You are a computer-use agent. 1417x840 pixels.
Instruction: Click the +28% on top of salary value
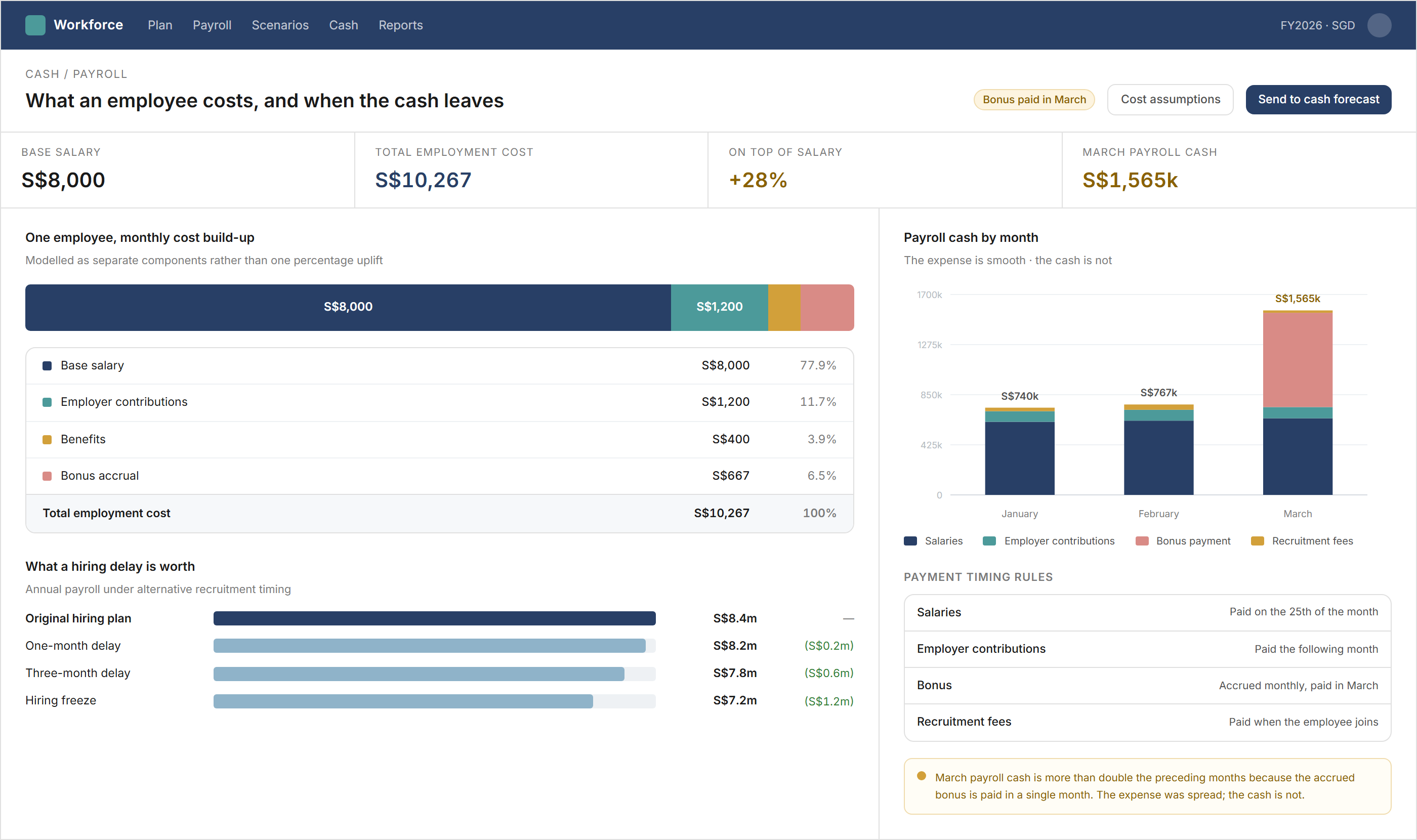coord(758,180)
